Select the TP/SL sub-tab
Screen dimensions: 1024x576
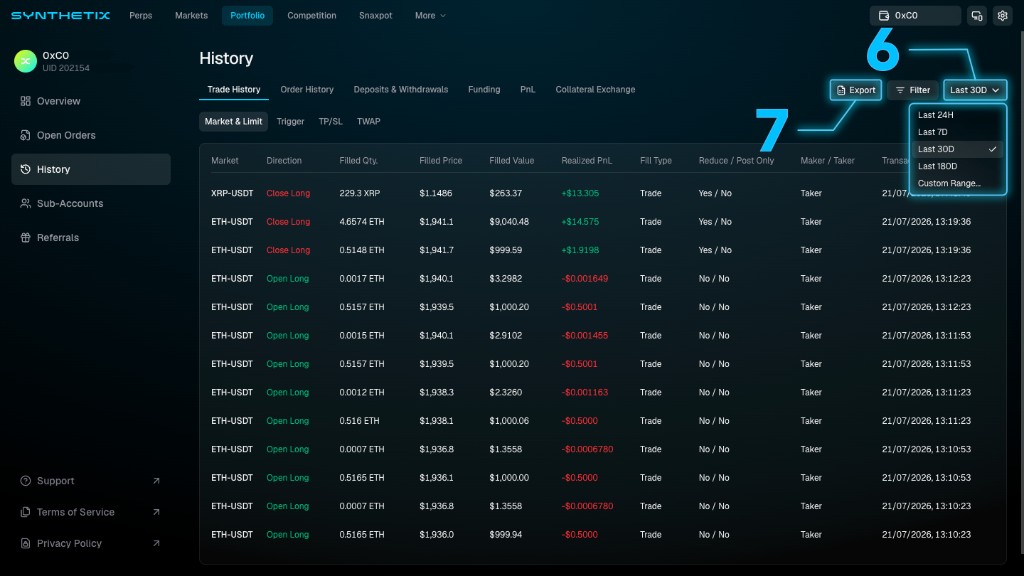[x=330, y=121]
